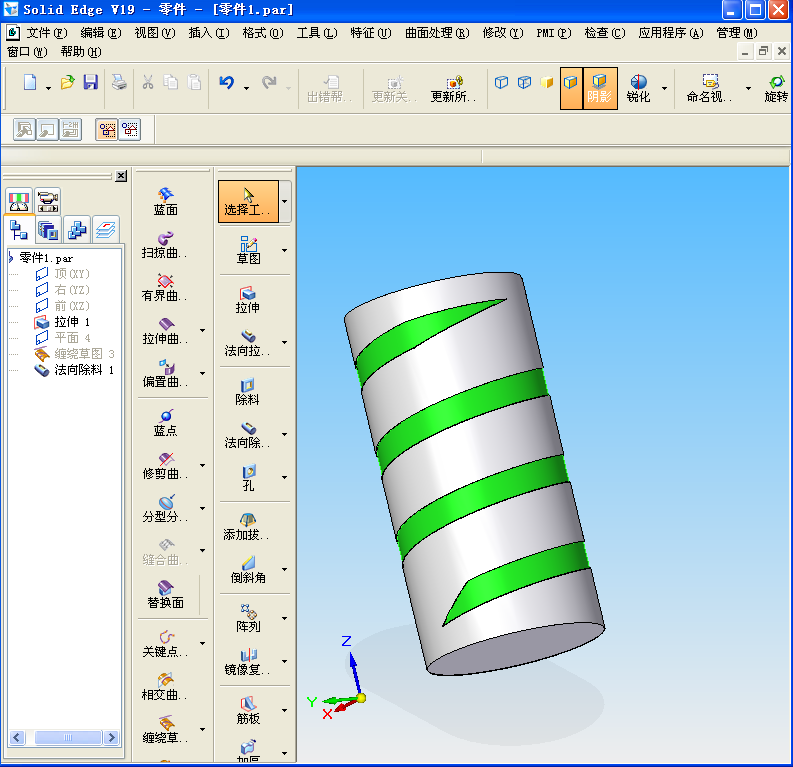Switch to the Layers tab icon
This screenshot has height=767, width=793.
(x=106, y=231)
